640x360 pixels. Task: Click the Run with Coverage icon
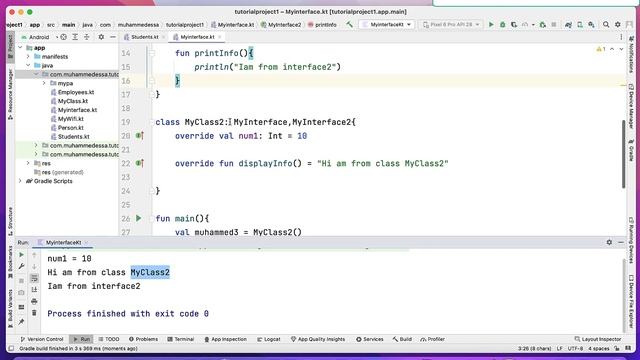[x=514, y=25]
